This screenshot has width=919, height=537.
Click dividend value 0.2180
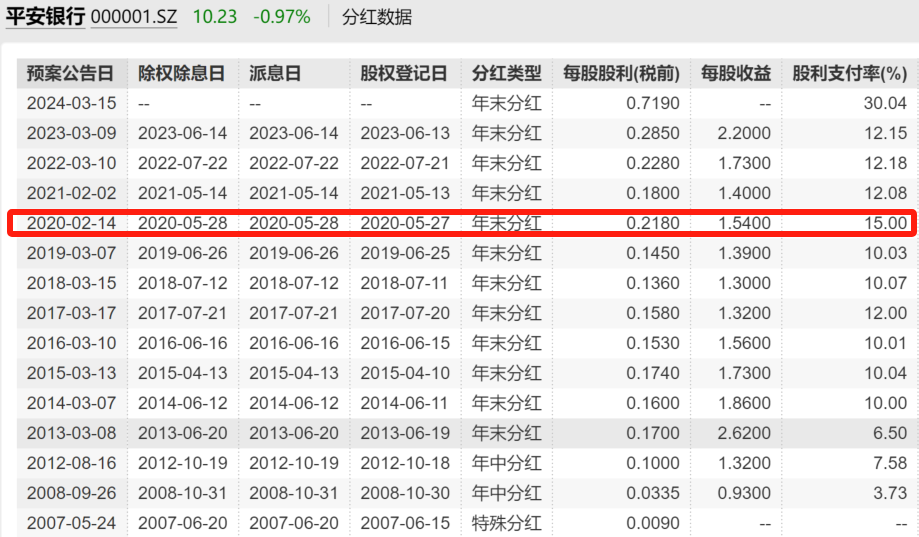tap(653, 223)
